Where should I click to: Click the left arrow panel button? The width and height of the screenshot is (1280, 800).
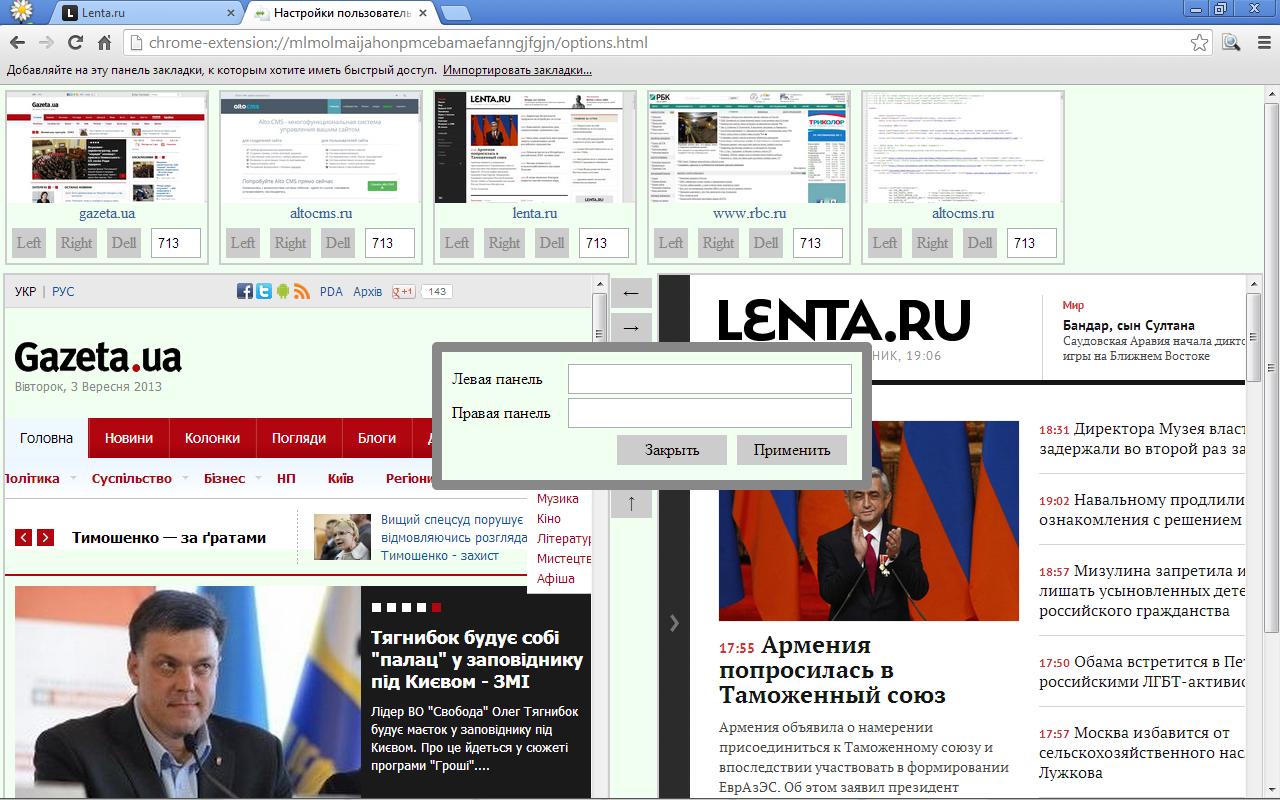click(631, 293)
